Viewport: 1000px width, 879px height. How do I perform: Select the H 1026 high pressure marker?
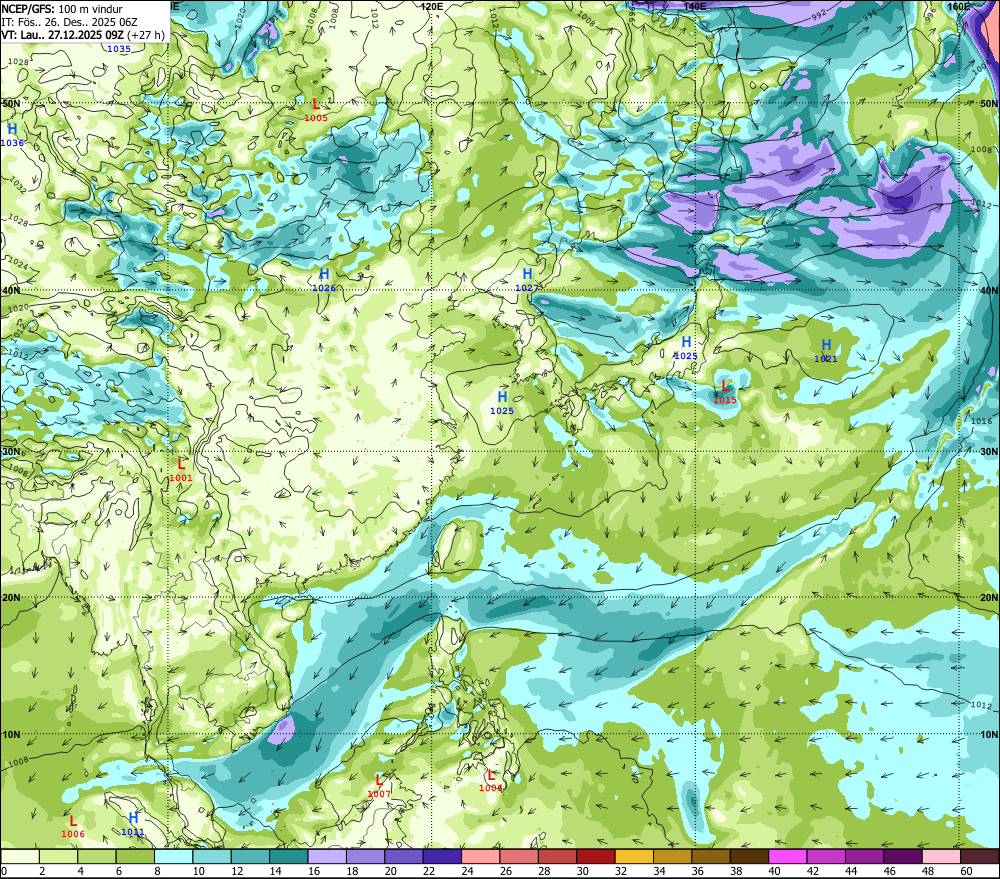pyautogui.click(x=324, y=280)
